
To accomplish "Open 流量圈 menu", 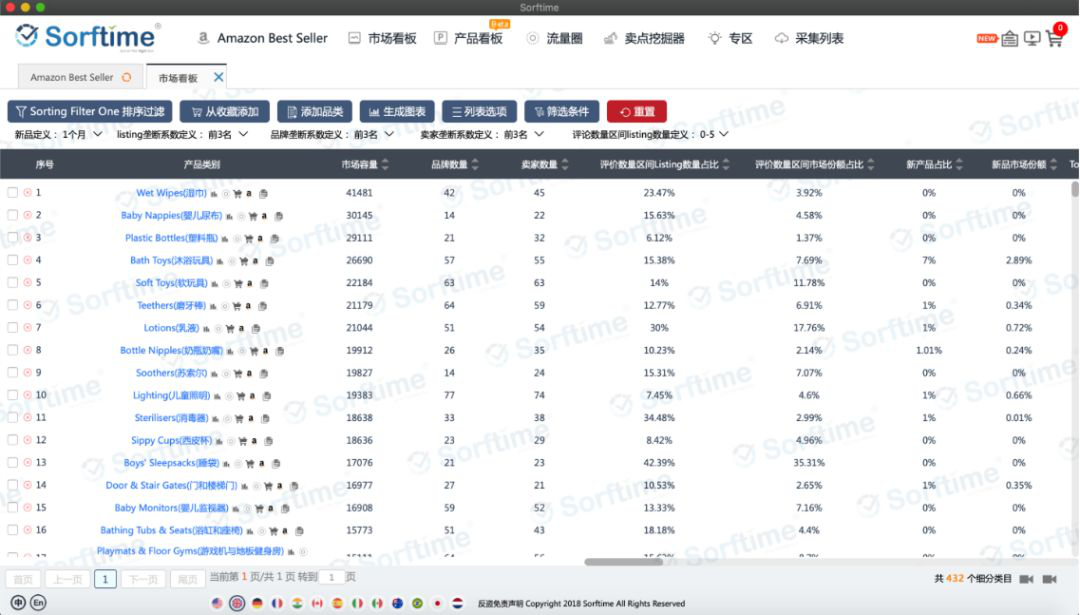I will [555, 39].
